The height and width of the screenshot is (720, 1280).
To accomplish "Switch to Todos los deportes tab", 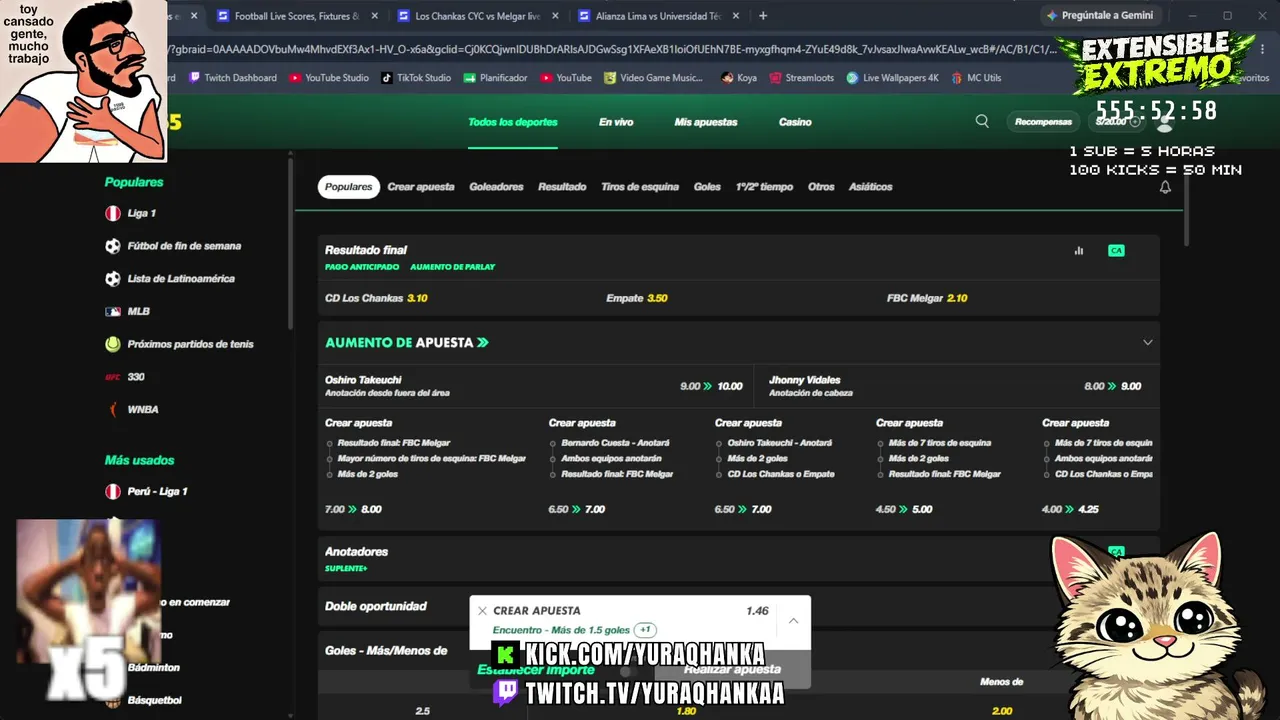I will 513,122.
